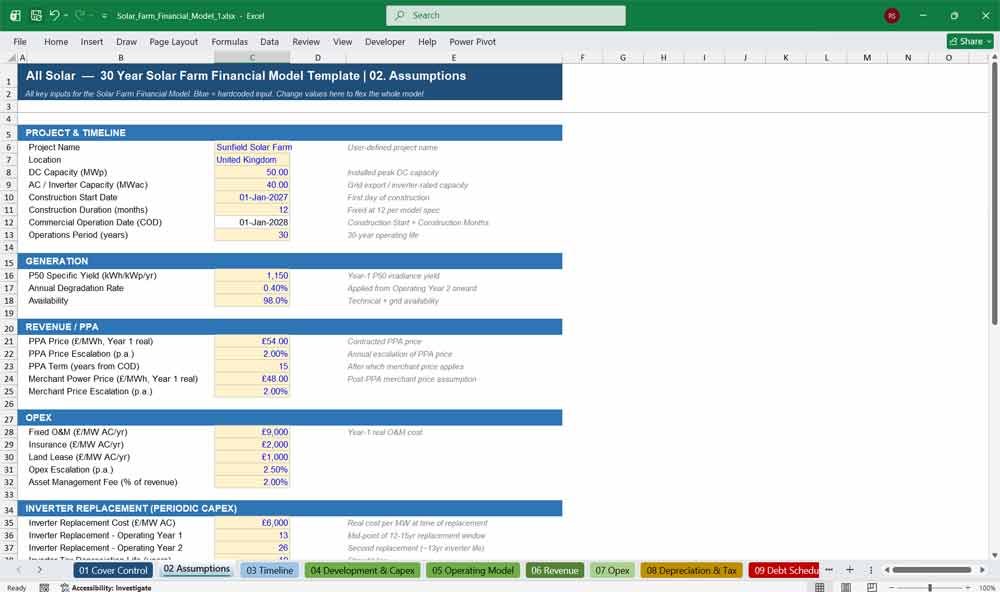Select row 12 header
This screenshot has height=592, width=1000.
tap(9, 223)
